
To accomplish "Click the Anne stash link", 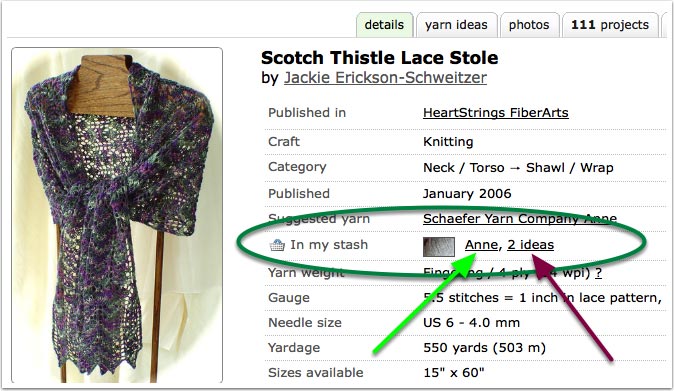I will (x=481, y=245).
